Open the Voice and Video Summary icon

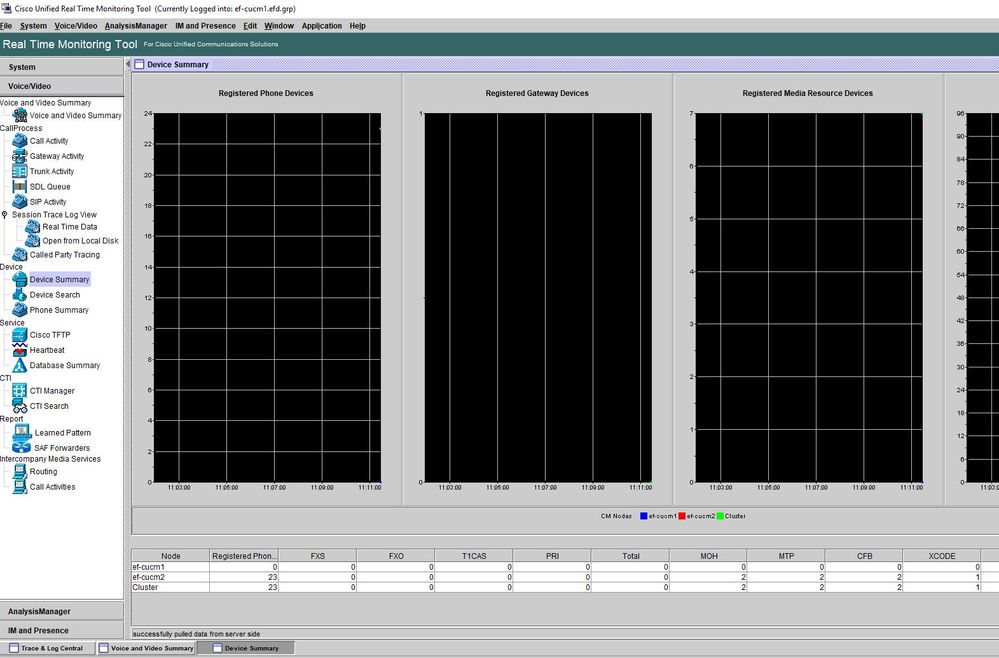20,115
